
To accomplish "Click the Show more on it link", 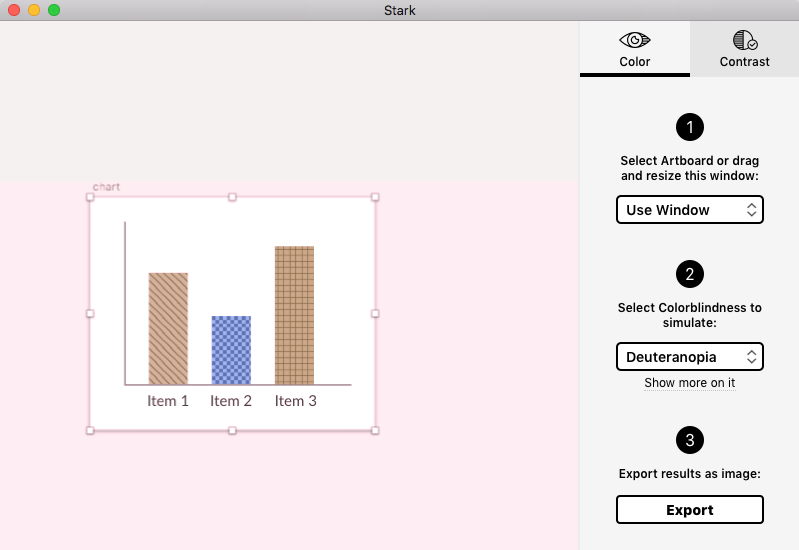I will tap(689, 382).
